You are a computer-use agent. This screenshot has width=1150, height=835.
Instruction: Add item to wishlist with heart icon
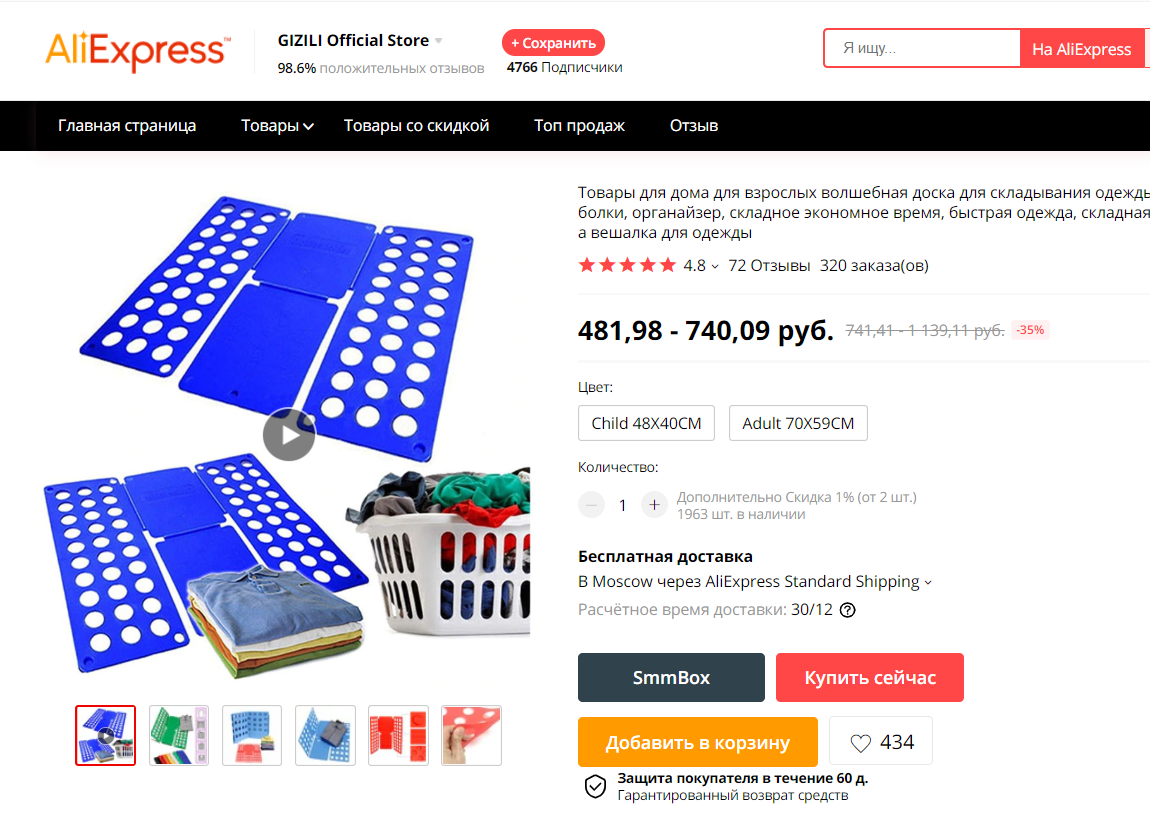pyautogui.click(x=881, y=742)
